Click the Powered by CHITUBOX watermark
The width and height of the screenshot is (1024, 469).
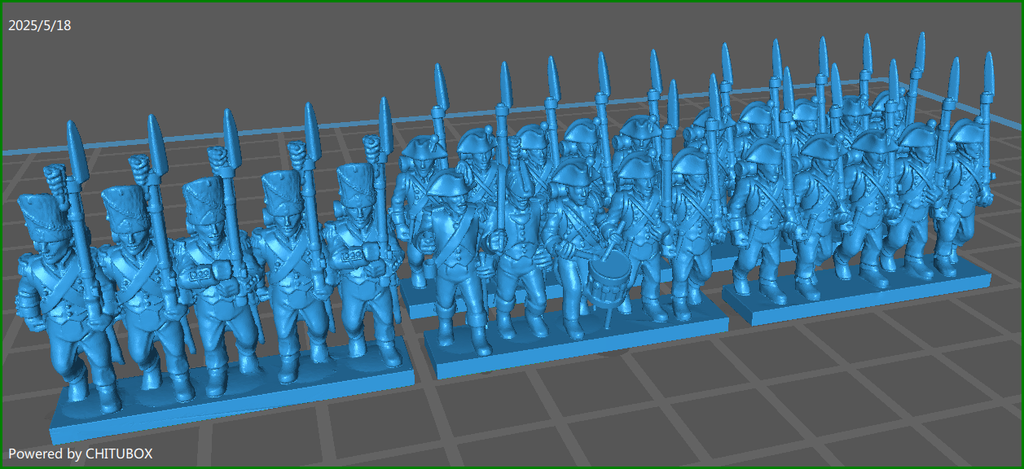pyautogui.click(x=80, y=454)
